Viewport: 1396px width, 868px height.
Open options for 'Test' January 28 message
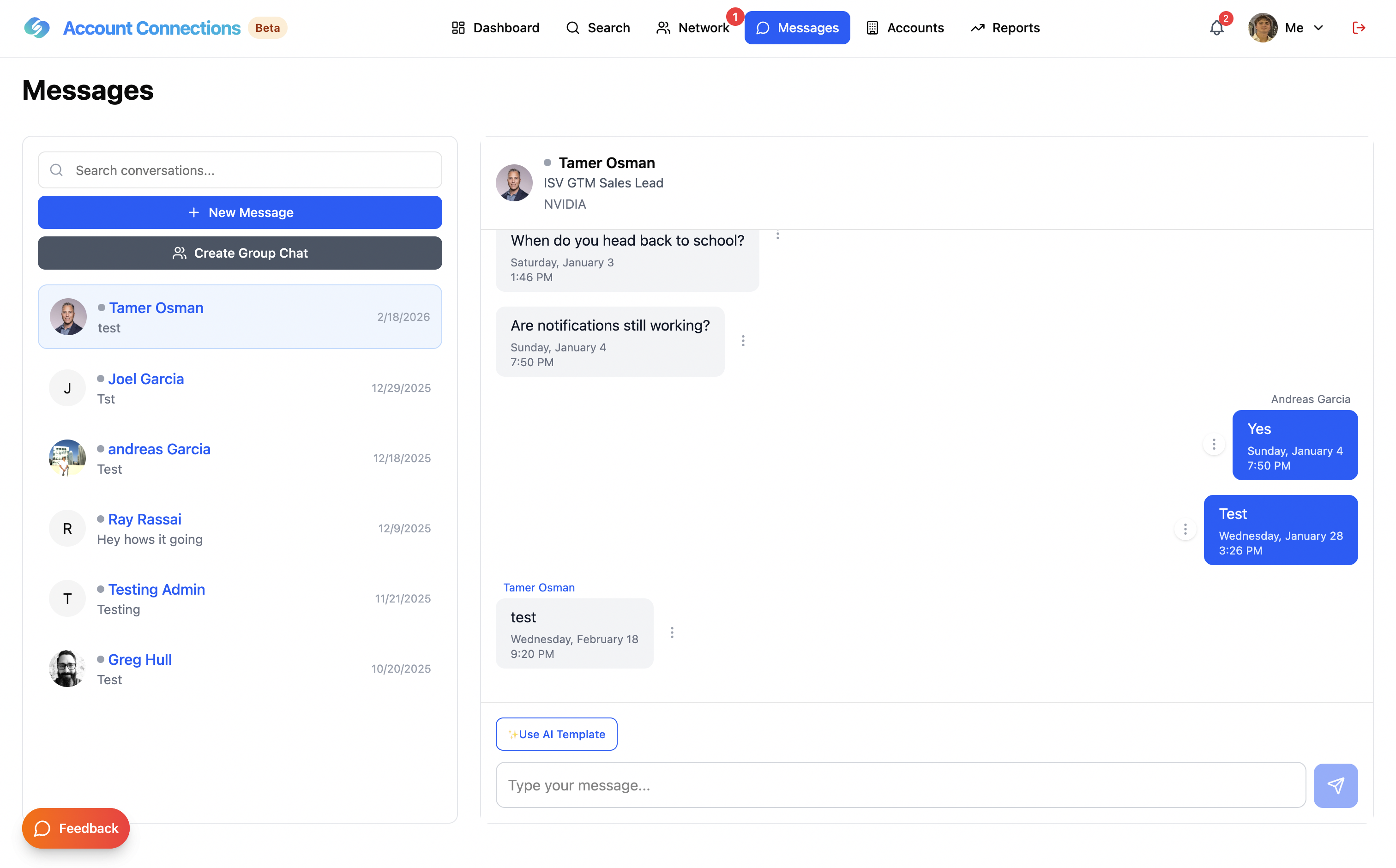pyautogui.click(x=1185, y=529)
